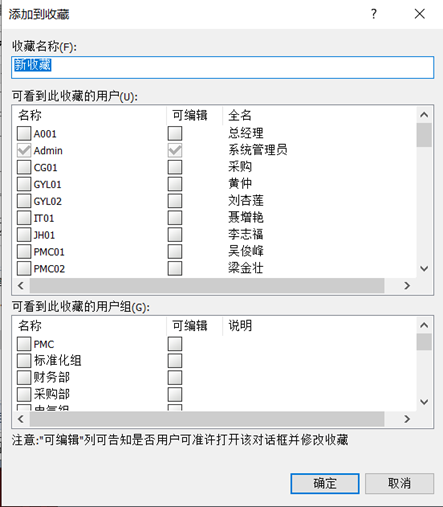
Task: Click right arrow of users horizontal scrollbar
Action: click(x=407, y=286)
